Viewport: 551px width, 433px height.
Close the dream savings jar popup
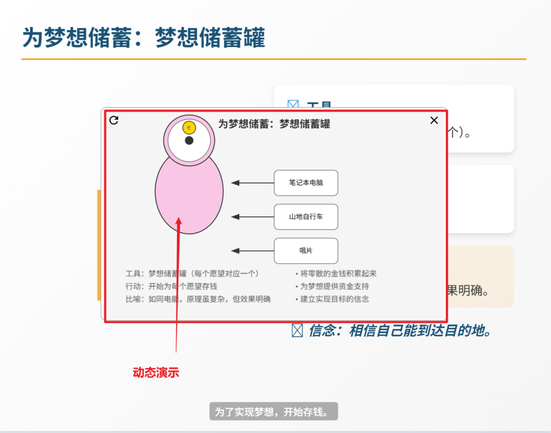434,120
